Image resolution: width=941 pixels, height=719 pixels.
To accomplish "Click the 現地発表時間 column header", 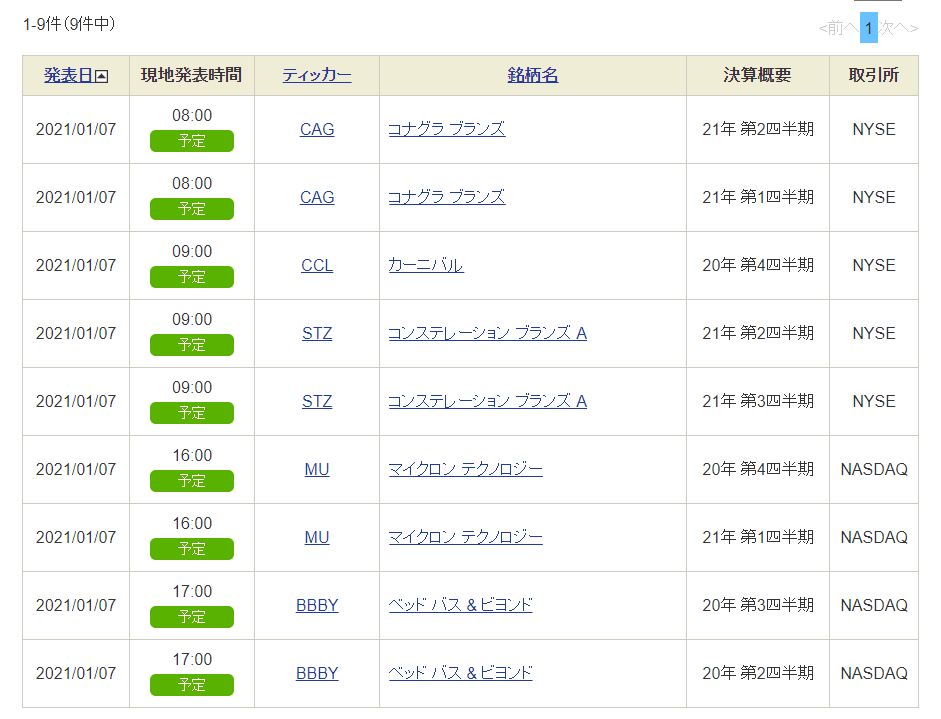I will 191,76.
